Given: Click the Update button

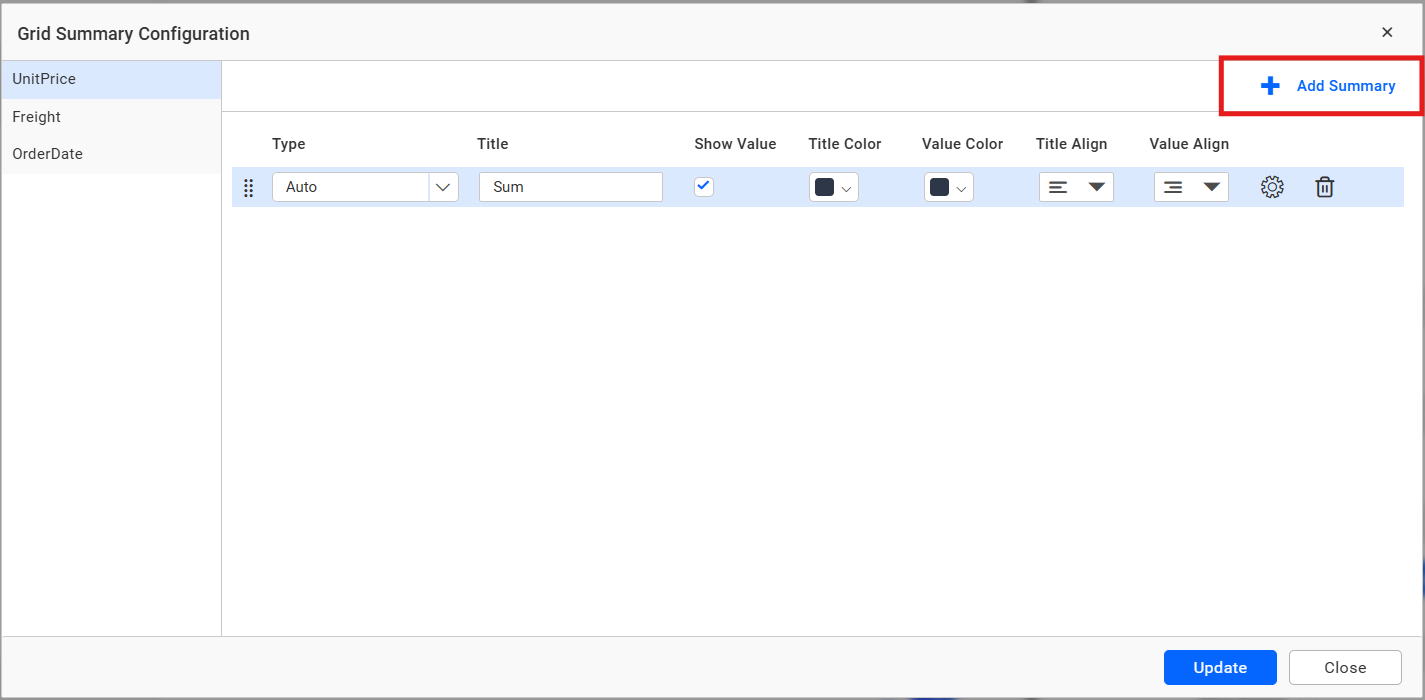Looking at the screenshot, I should [1219, 667].
